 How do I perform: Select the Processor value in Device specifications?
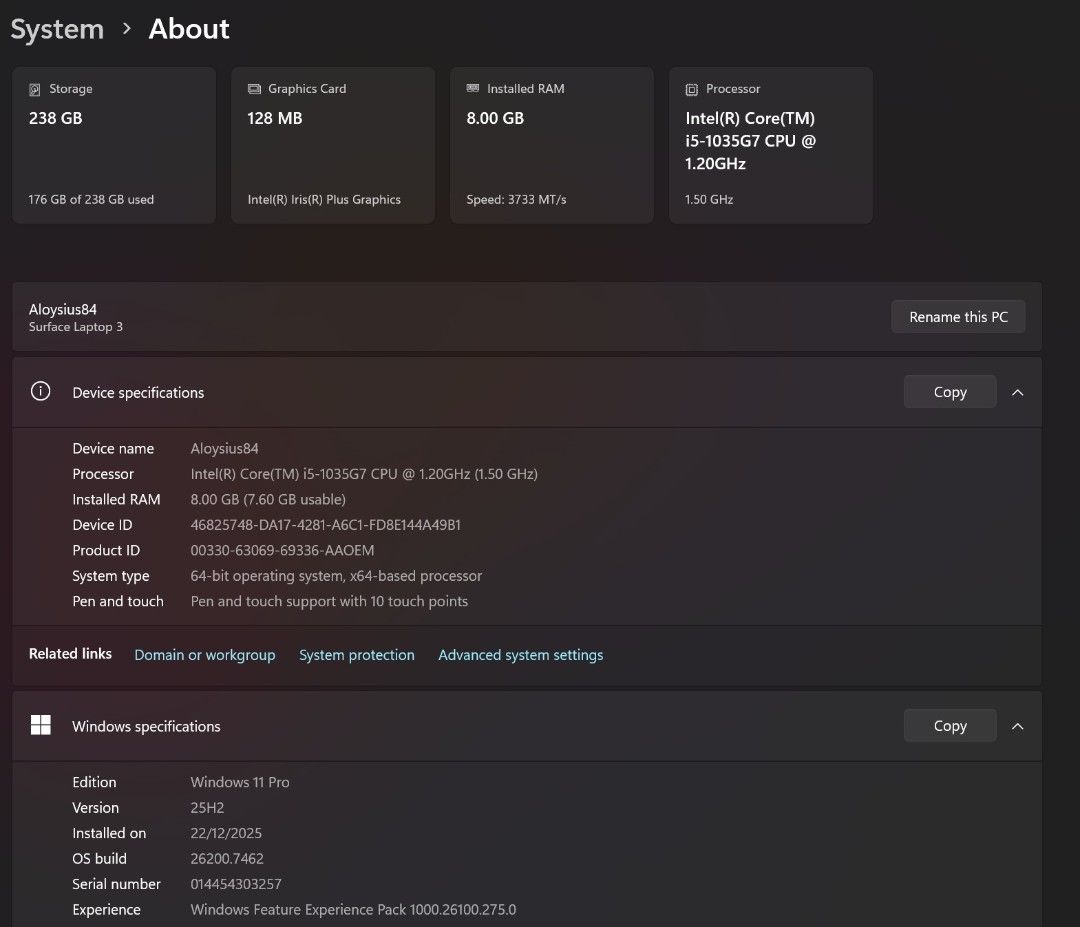point(364,474)
